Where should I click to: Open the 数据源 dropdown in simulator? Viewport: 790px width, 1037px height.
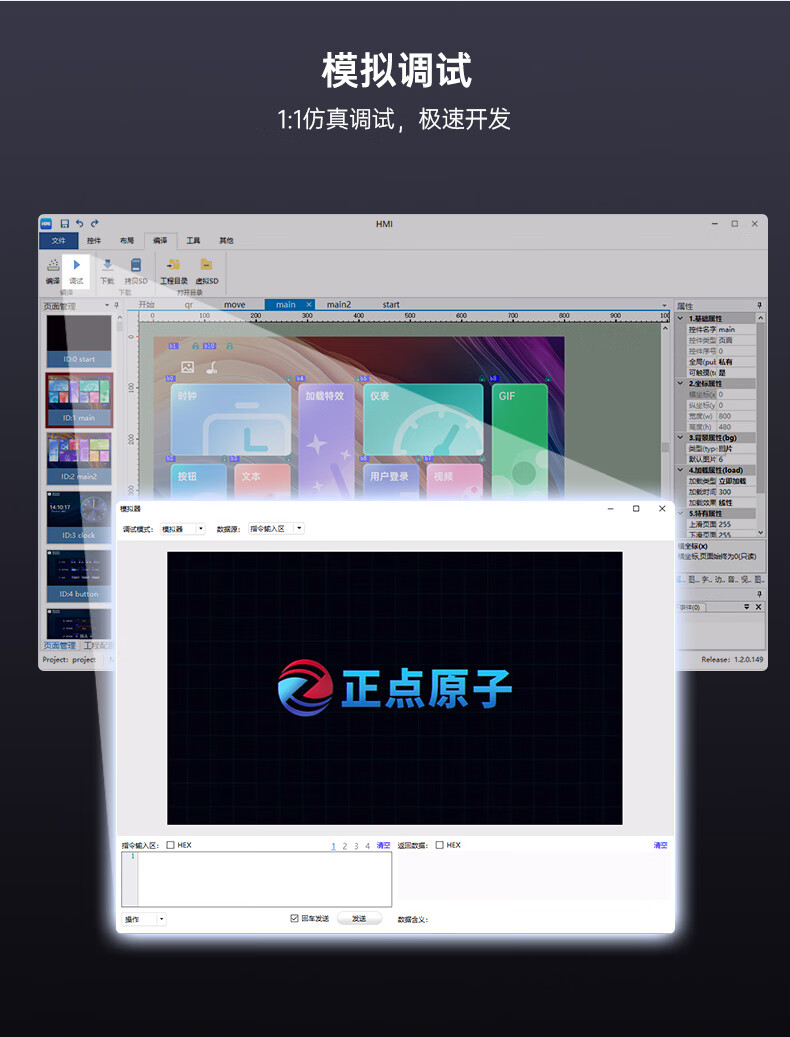(x=276, y=528)
